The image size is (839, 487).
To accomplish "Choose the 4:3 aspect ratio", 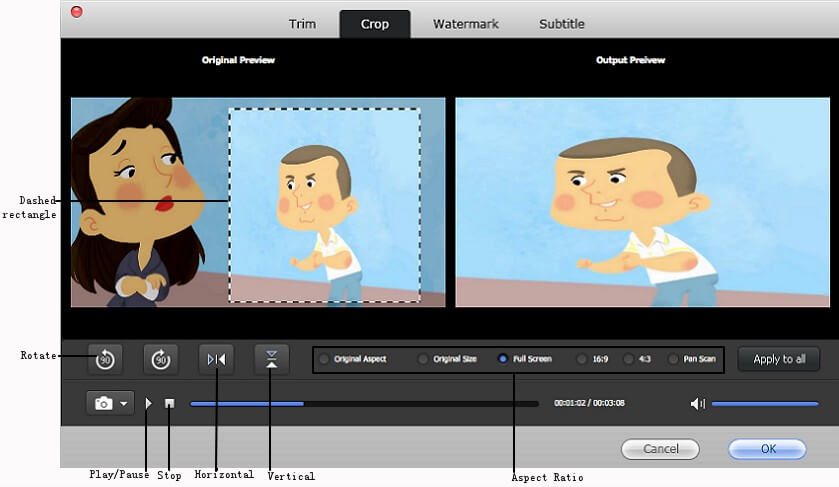I will 629,359.
